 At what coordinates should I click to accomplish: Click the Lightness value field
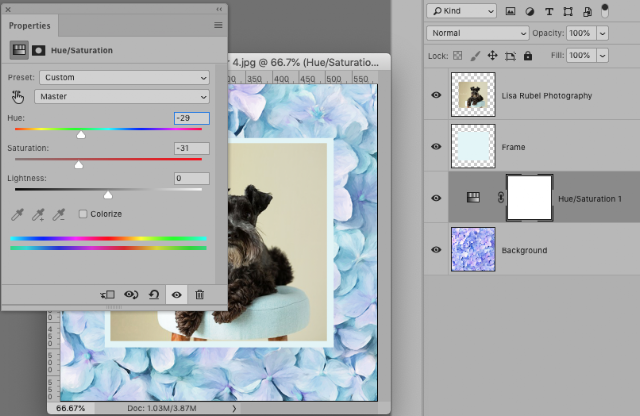(x=192, y=178)
